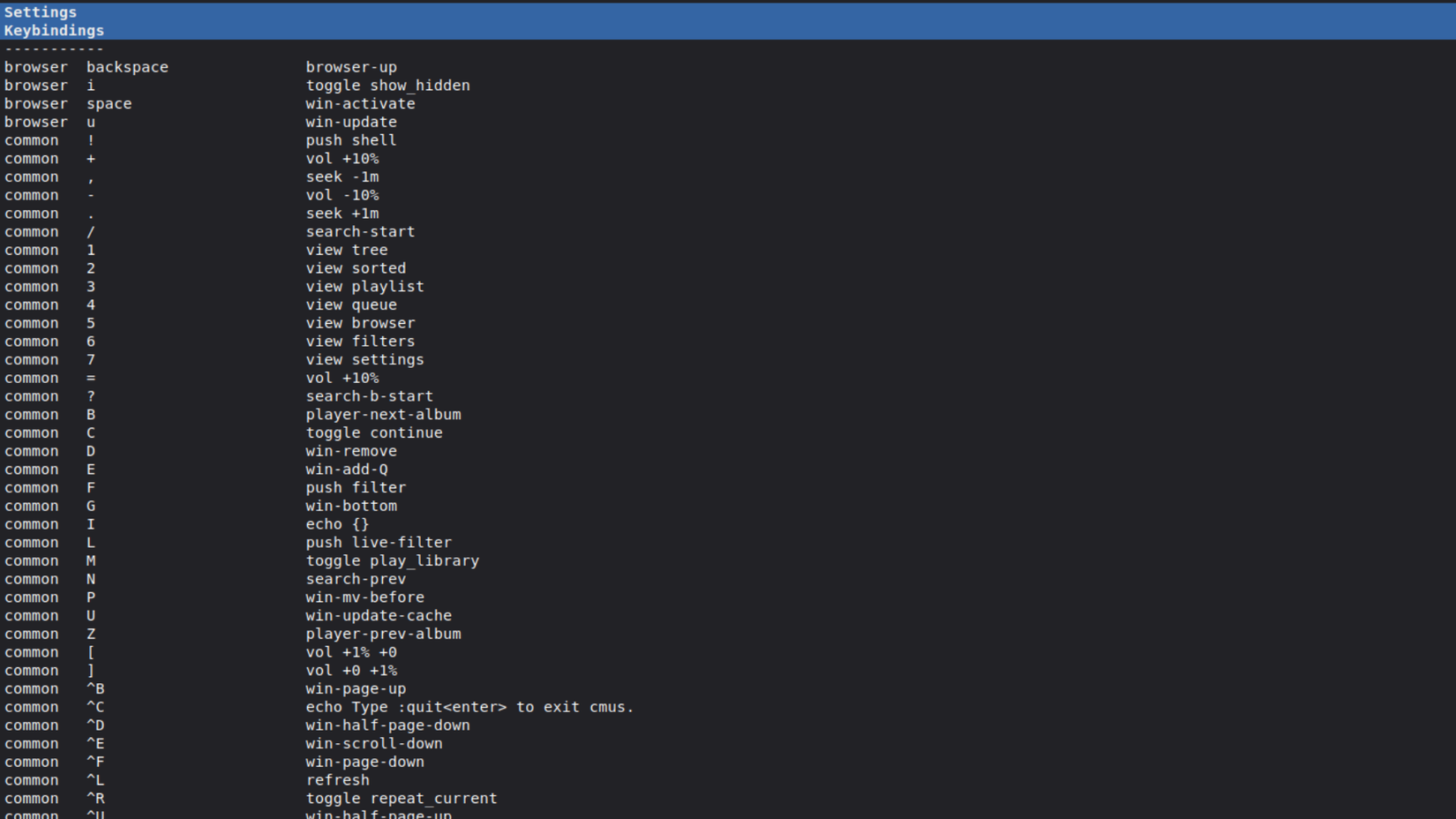Select the 'vol -10%' keybinding row
1456x819 pixels.
tap(728, 195)
